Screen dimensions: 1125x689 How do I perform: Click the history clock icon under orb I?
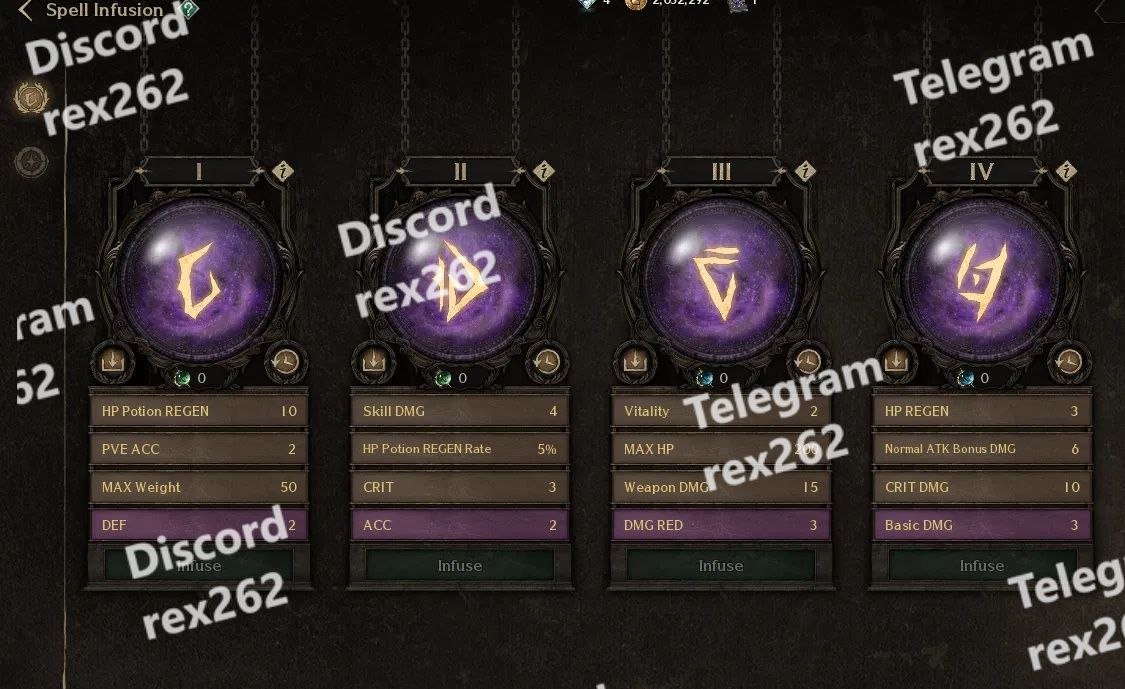[x=286, y=360]
